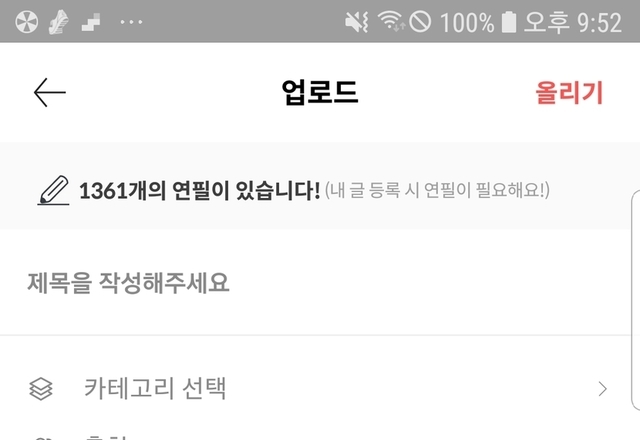Expand category chevron arrow at right
640x440 pixels.
602,389
